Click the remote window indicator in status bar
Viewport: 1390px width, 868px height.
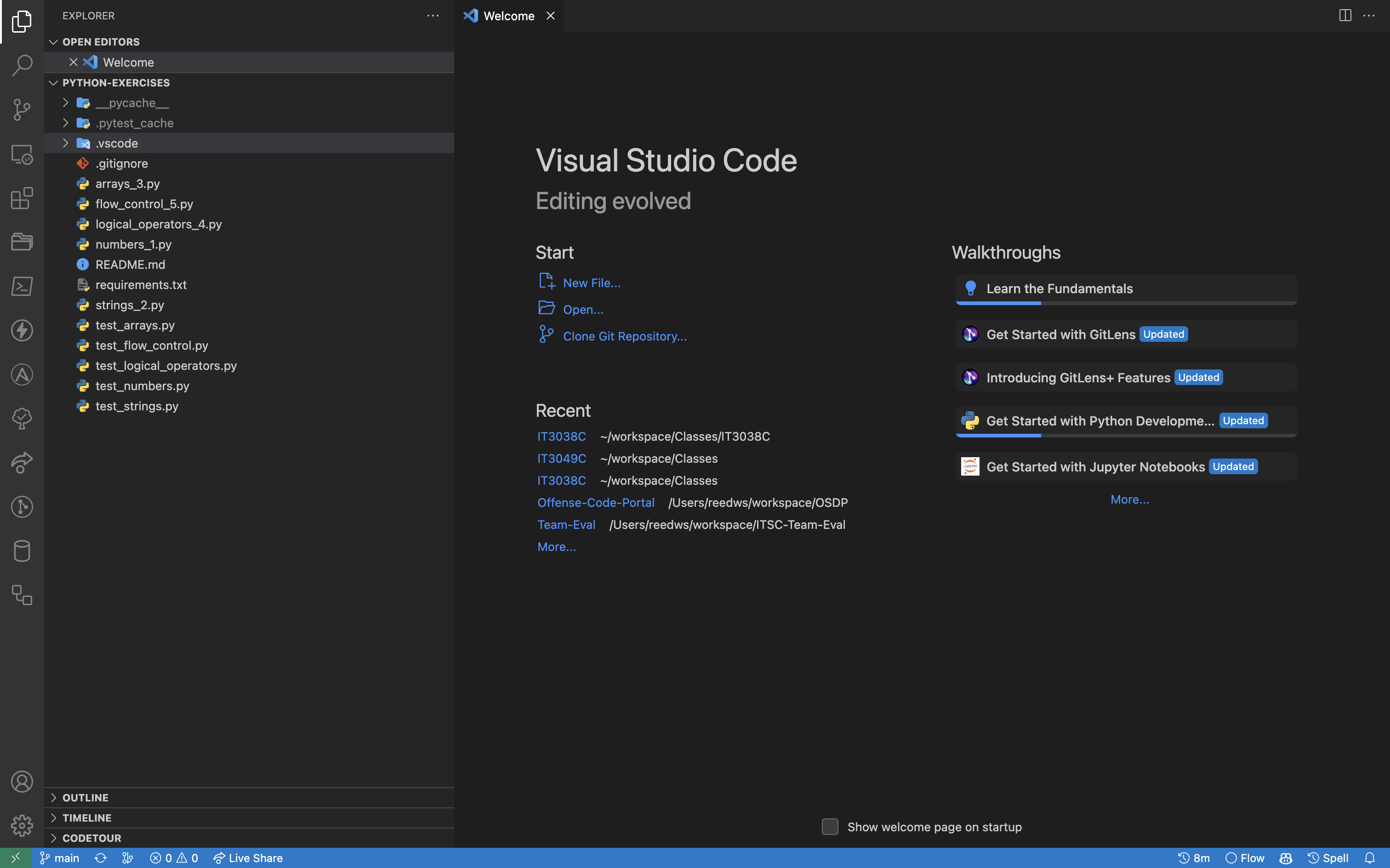pos(16,858)
